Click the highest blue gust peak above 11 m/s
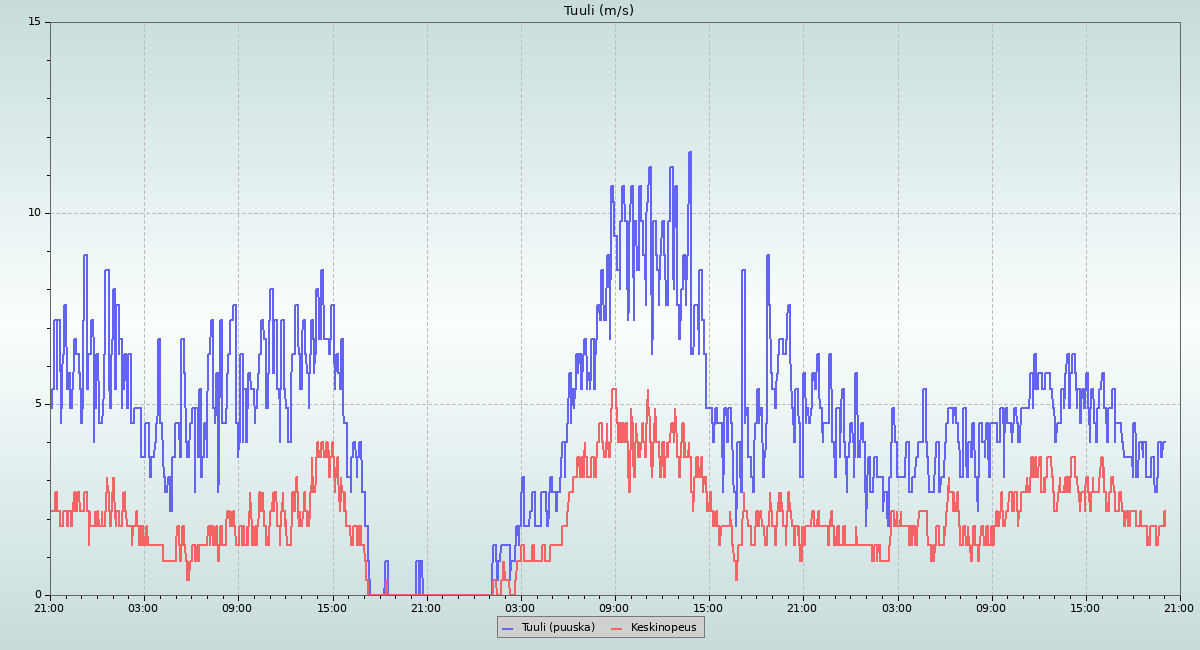 pos(690,153)
